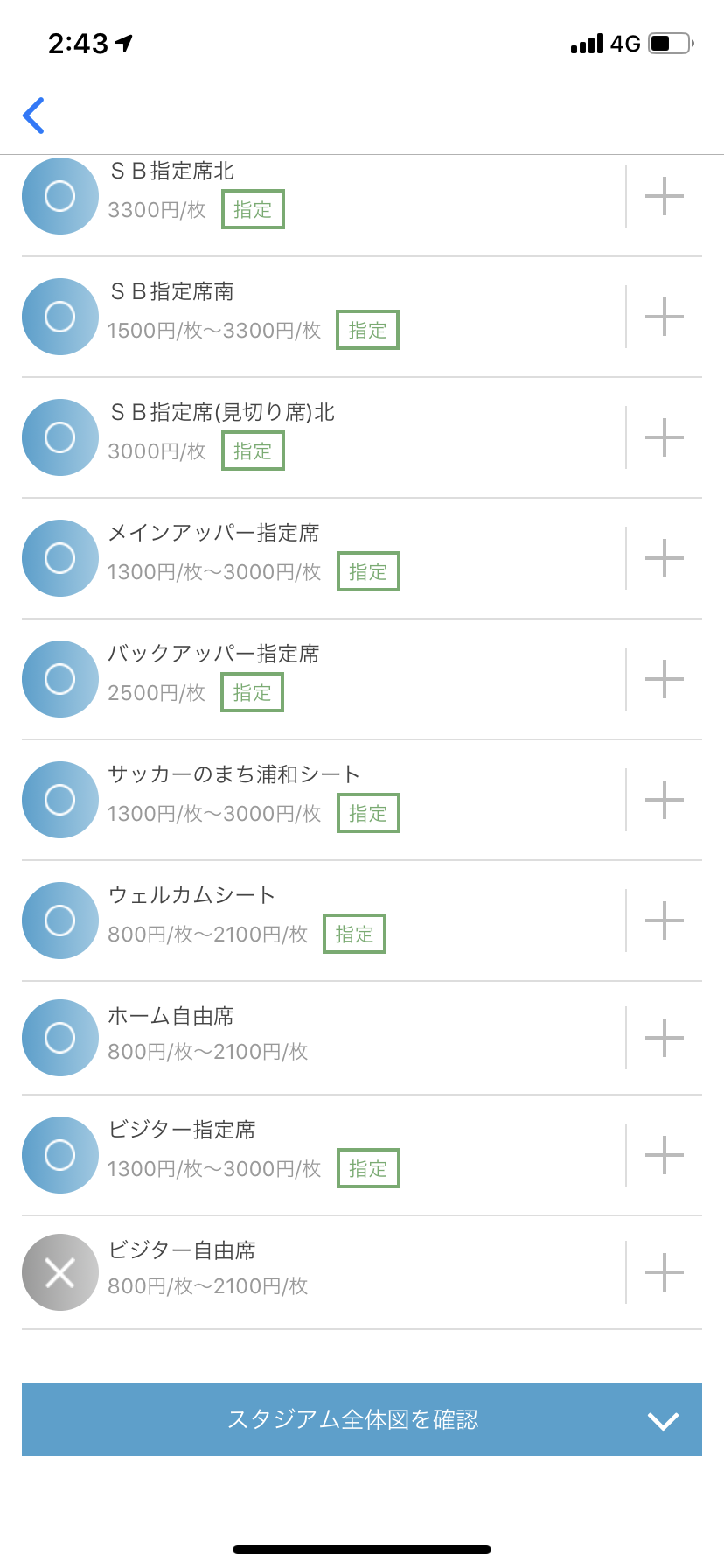Screen dimensions: 724x1568
Task: Tap 指定 badge on ＳＢ指定席南
Action: point(367,330)
